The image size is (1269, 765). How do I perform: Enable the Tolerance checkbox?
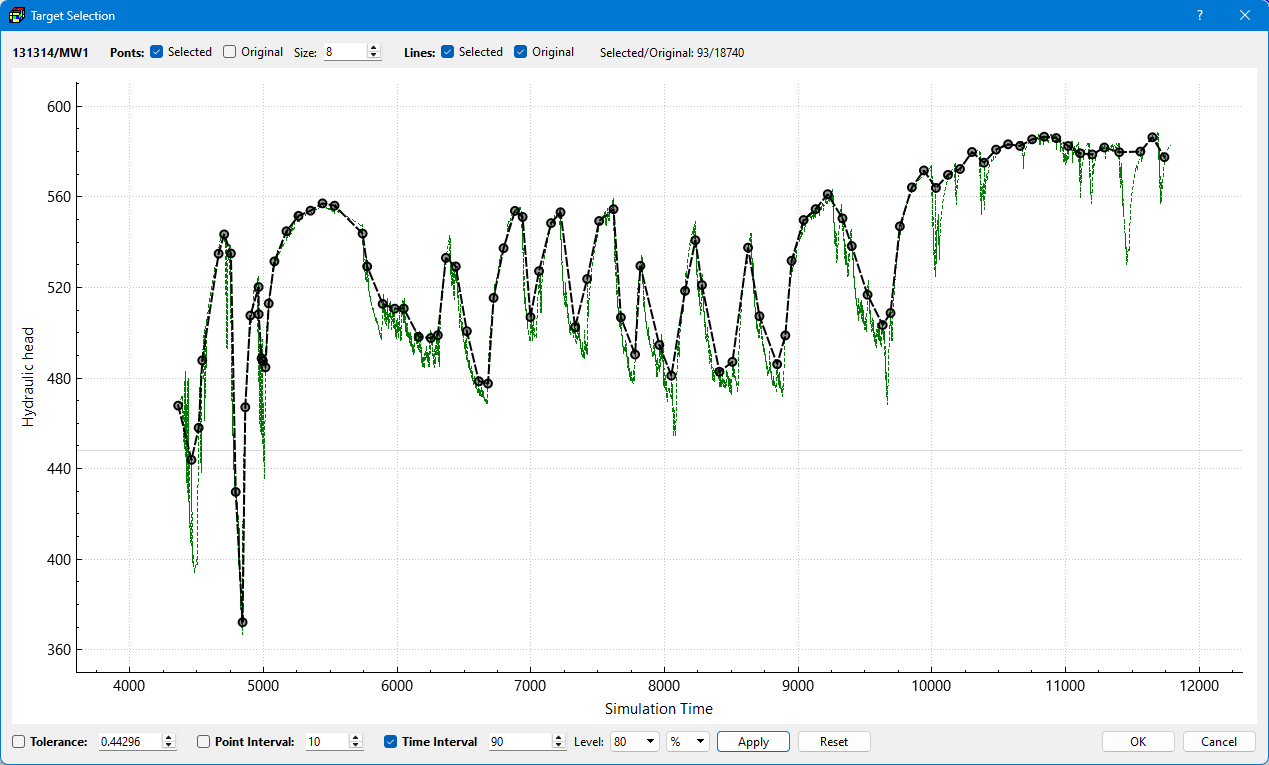click(x=19, y=742)
